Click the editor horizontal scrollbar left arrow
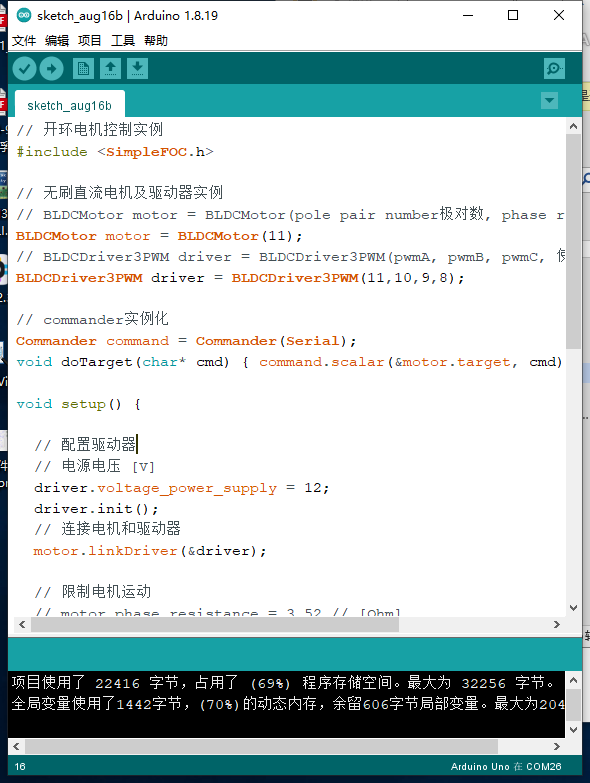This screenshot has height=783, width=590. click(x=22, y=624)
